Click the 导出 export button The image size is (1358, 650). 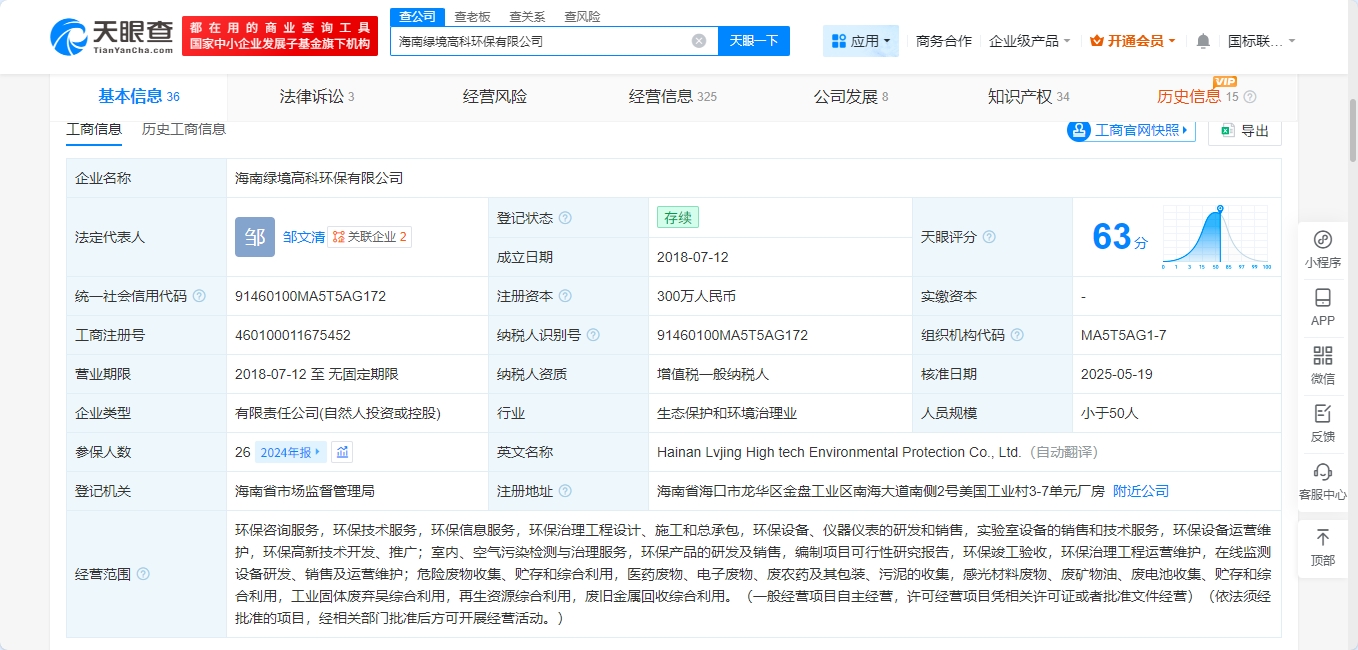1245,131
